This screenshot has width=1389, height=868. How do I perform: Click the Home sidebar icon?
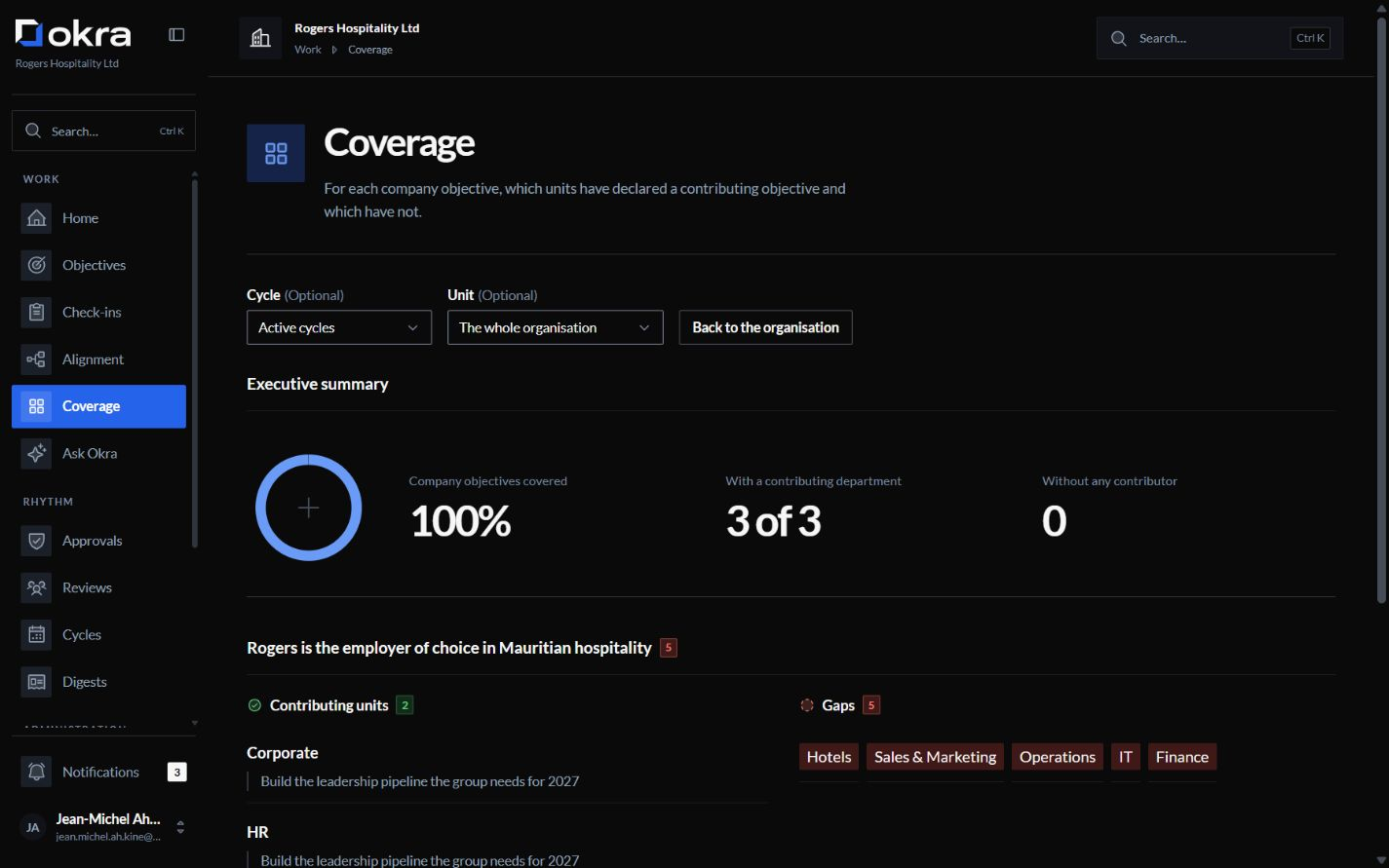(36, 218)
